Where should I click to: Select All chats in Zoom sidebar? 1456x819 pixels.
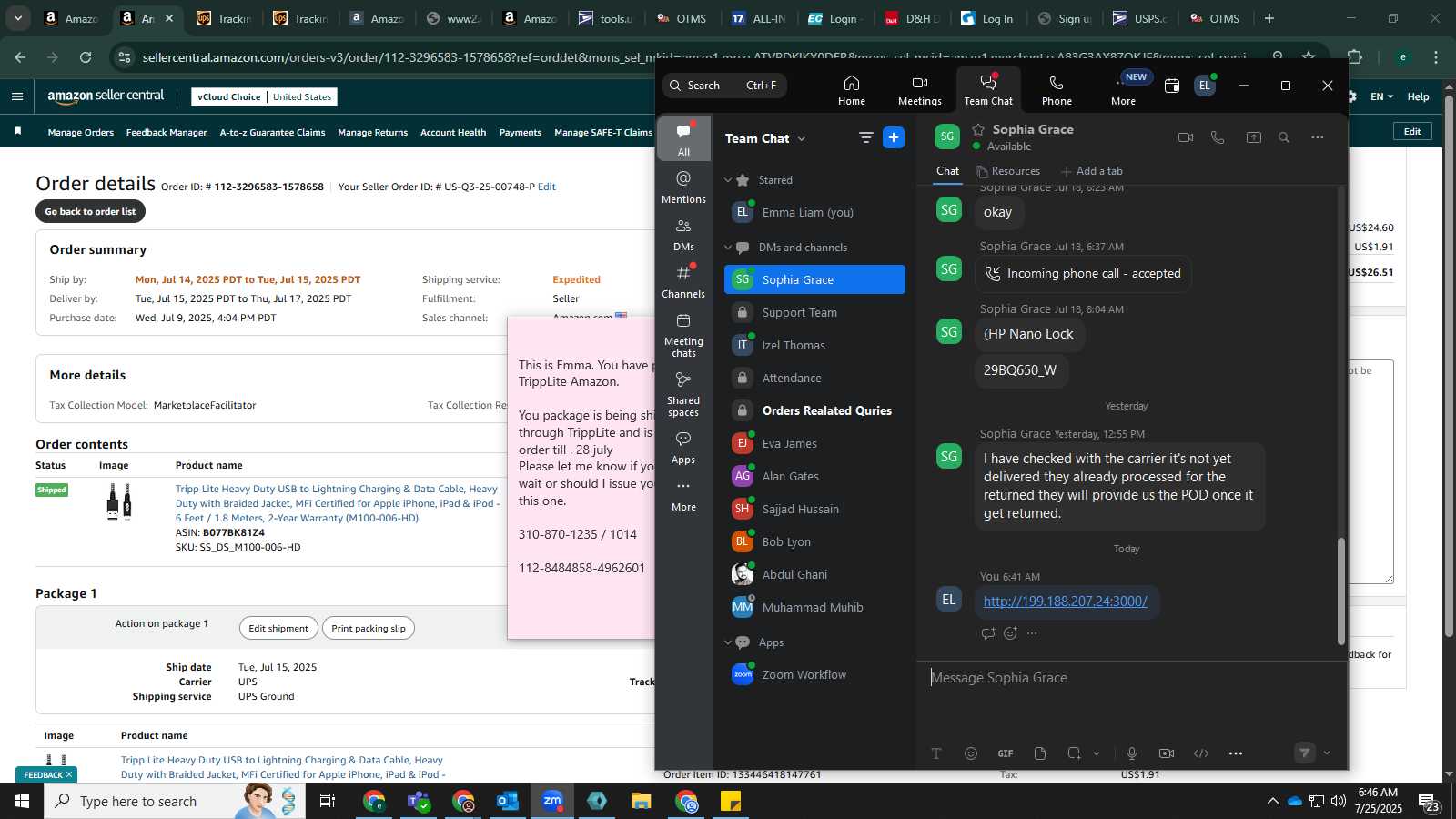[x=683, y=139]
